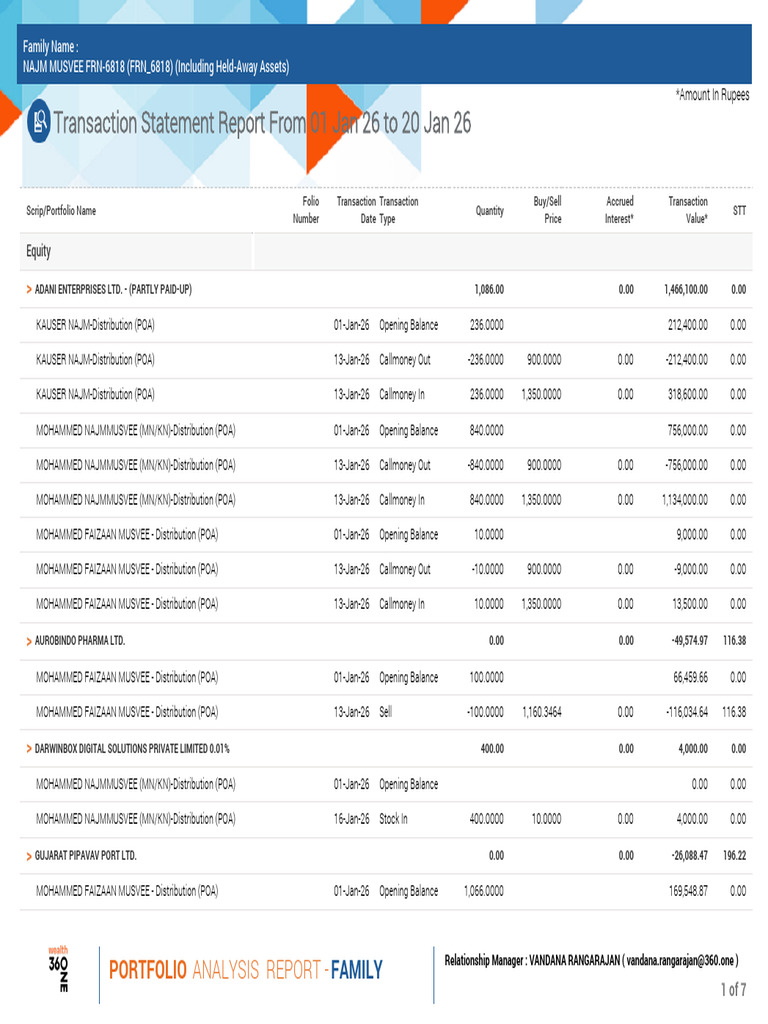Select the quantity 1,066.0000

tap(483, 891)
